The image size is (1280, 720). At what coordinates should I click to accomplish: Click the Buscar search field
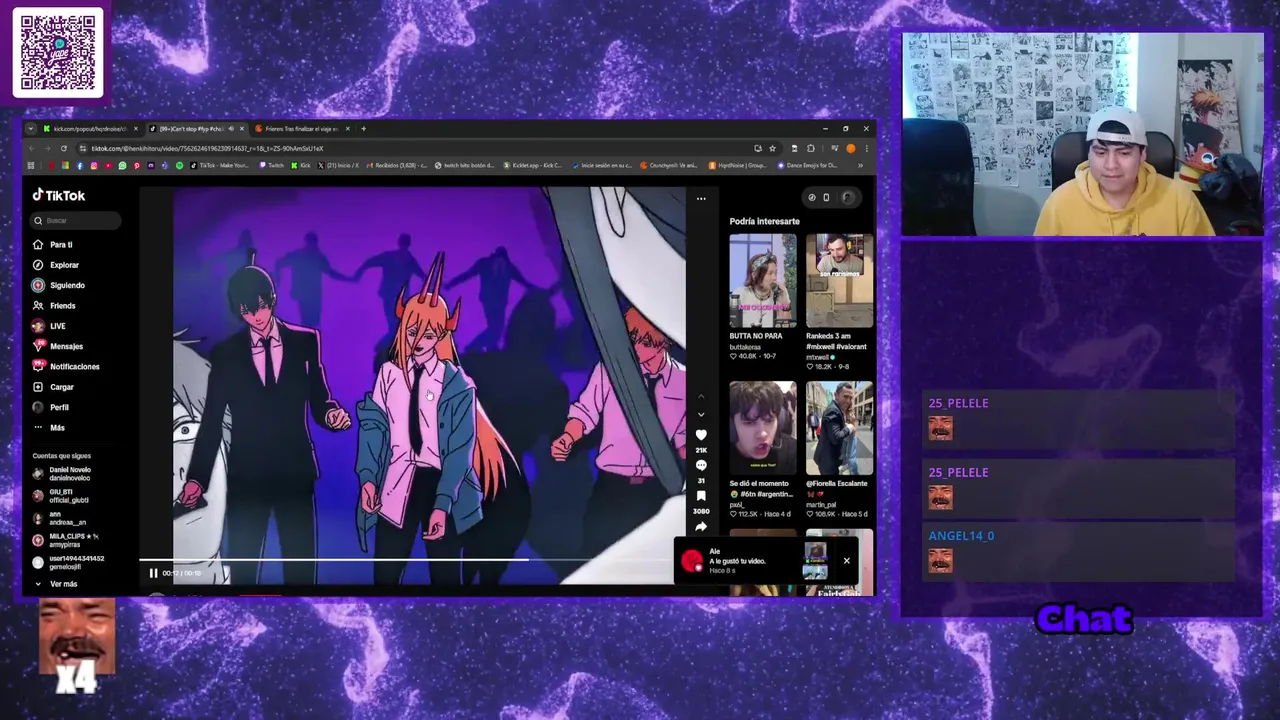(76, 220)
